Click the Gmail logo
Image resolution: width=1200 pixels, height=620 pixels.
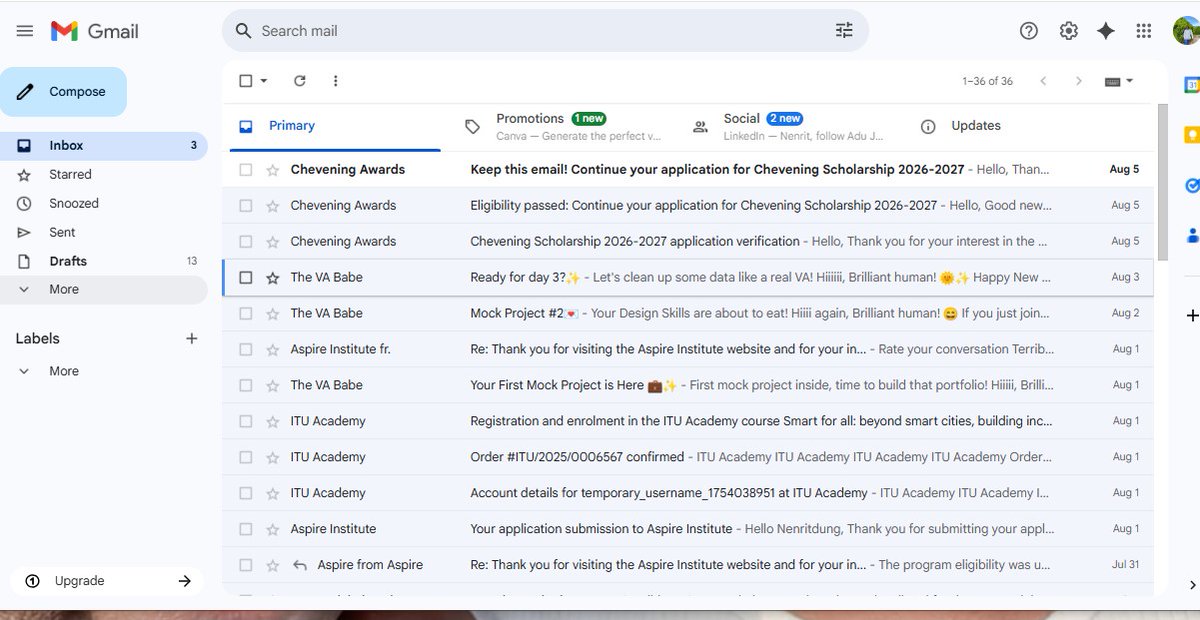[x=95, y=31]
